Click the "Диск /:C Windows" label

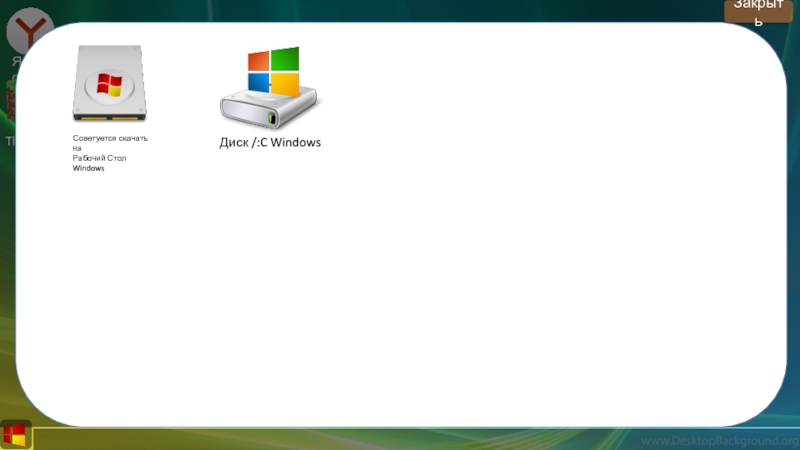click(270, 143)
